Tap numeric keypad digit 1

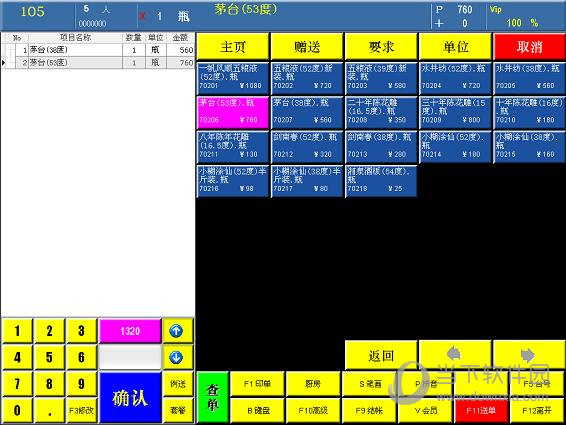tap(17, 331)
